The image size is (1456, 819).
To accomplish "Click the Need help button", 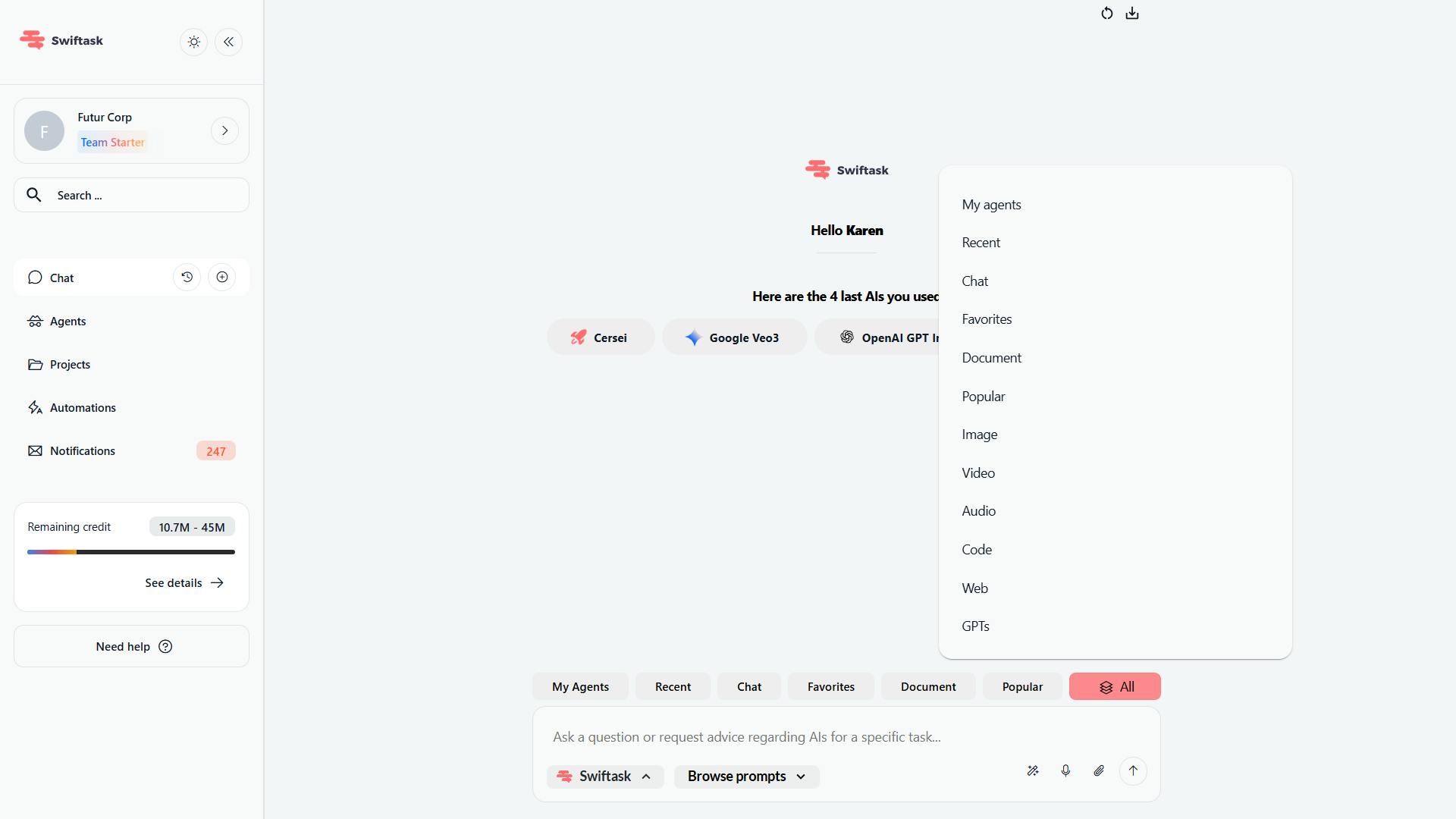I will point(131,647).
